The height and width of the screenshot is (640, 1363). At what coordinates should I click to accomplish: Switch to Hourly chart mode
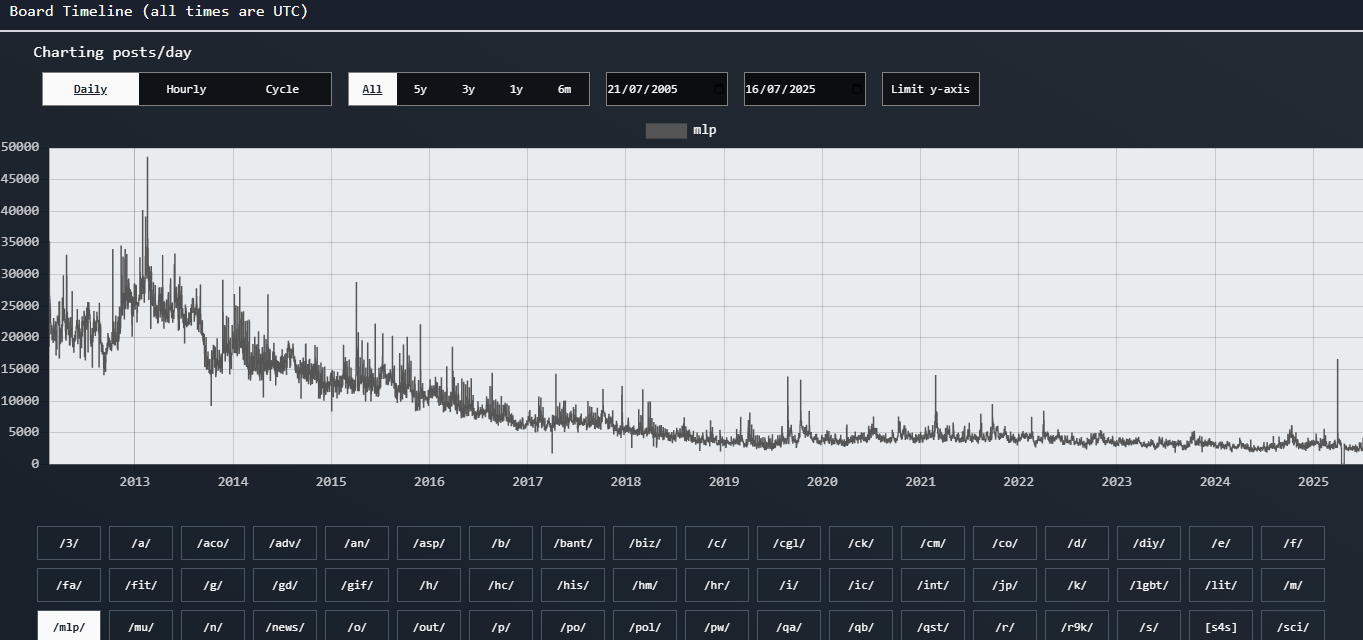coord(186,89)
